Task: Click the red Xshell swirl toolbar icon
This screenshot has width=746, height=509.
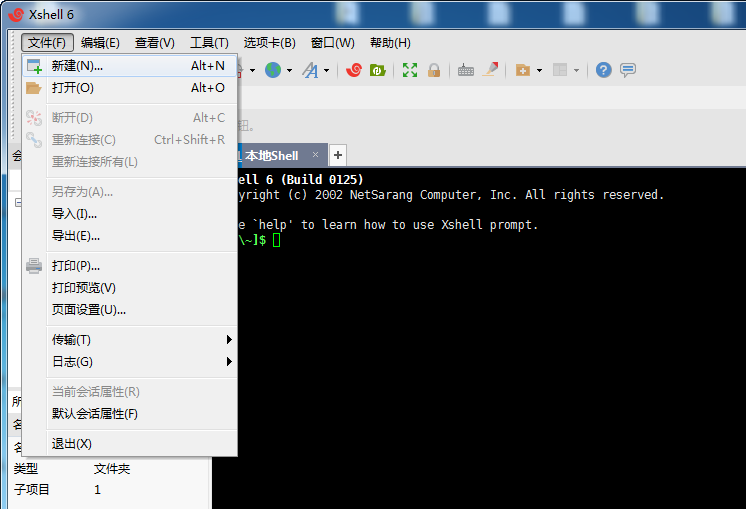Action: pos(354,70)
